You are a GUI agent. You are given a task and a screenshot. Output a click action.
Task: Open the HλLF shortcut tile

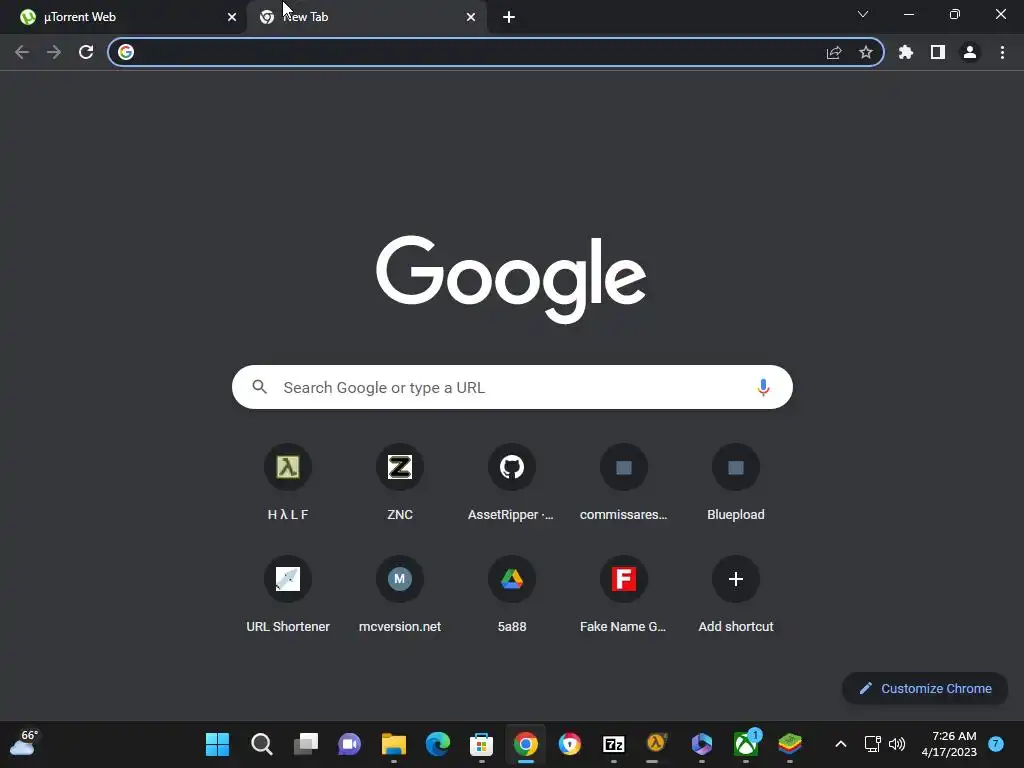coord(288,482)
